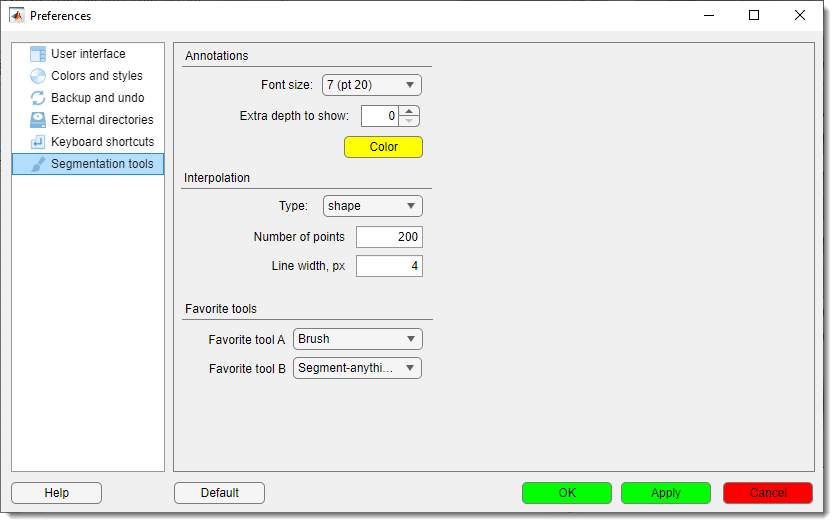The height and width of the screenshot is (525, 836).
Task: Open the Favorite tool B dropdown
Action: (357, 368)
